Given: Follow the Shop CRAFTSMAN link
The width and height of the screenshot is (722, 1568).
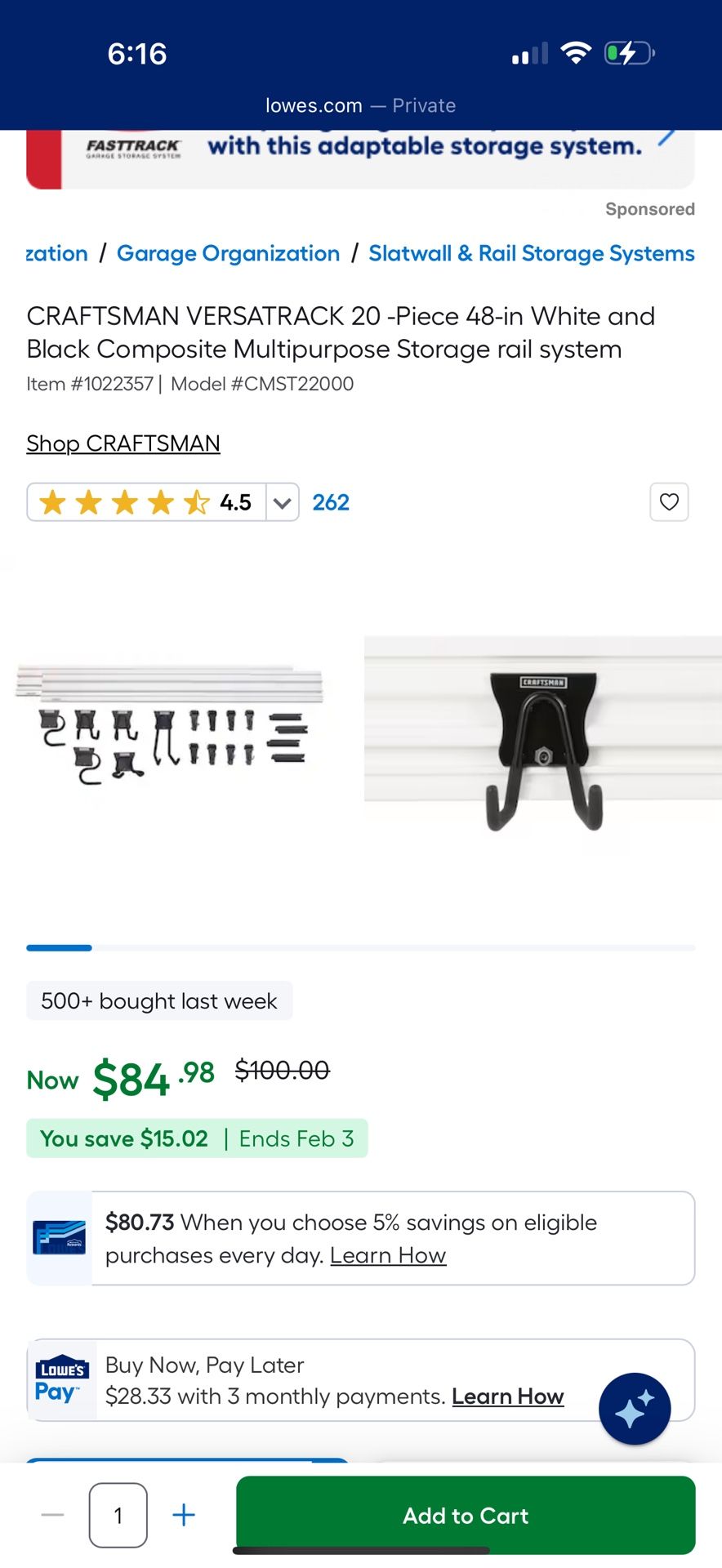Looking at the screenshot, I should [123, 443].
